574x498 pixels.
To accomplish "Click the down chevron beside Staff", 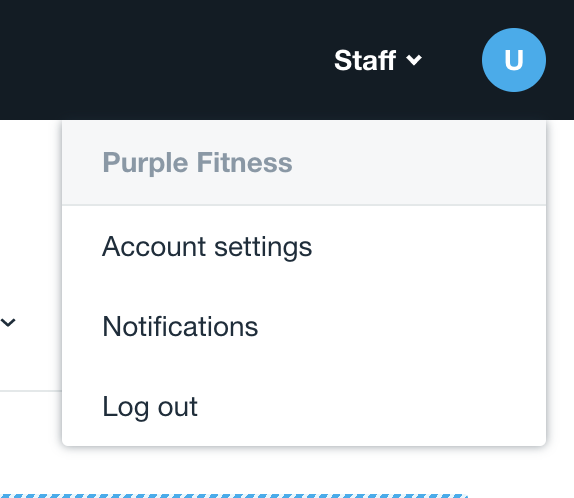I will 414,60.
